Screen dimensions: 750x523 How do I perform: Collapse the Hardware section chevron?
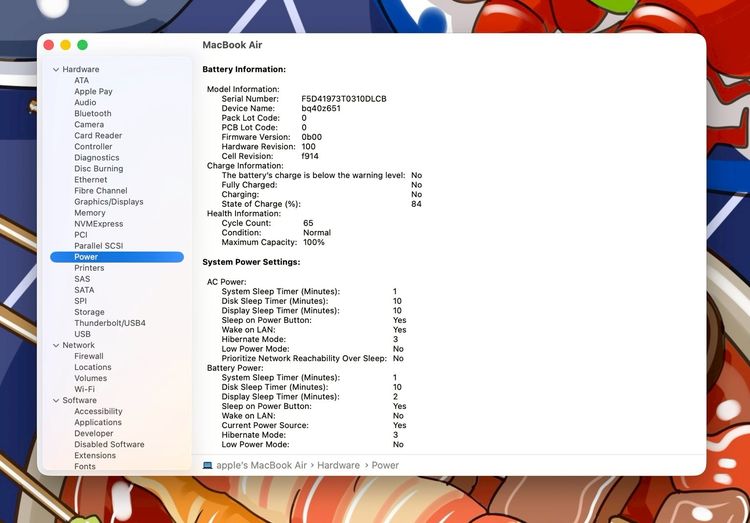[x=56, y=69]
